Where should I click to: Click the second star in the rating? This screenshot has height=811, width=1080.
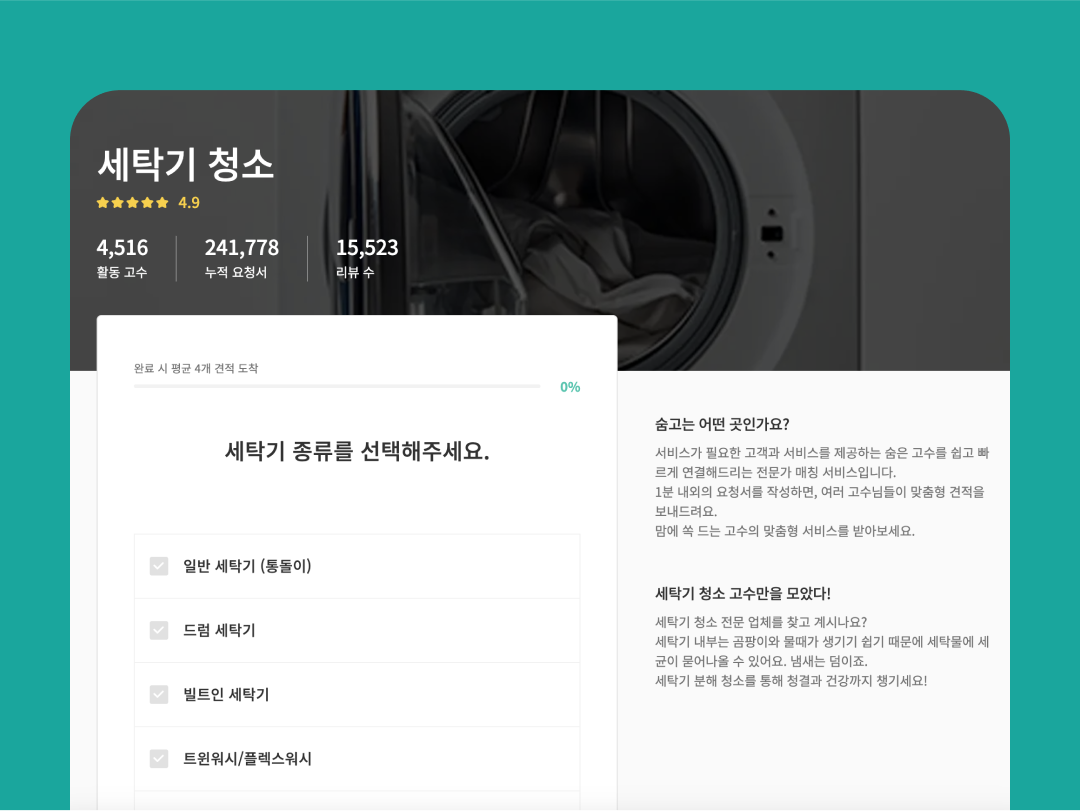pyautogui.click(x=116, y=202)
